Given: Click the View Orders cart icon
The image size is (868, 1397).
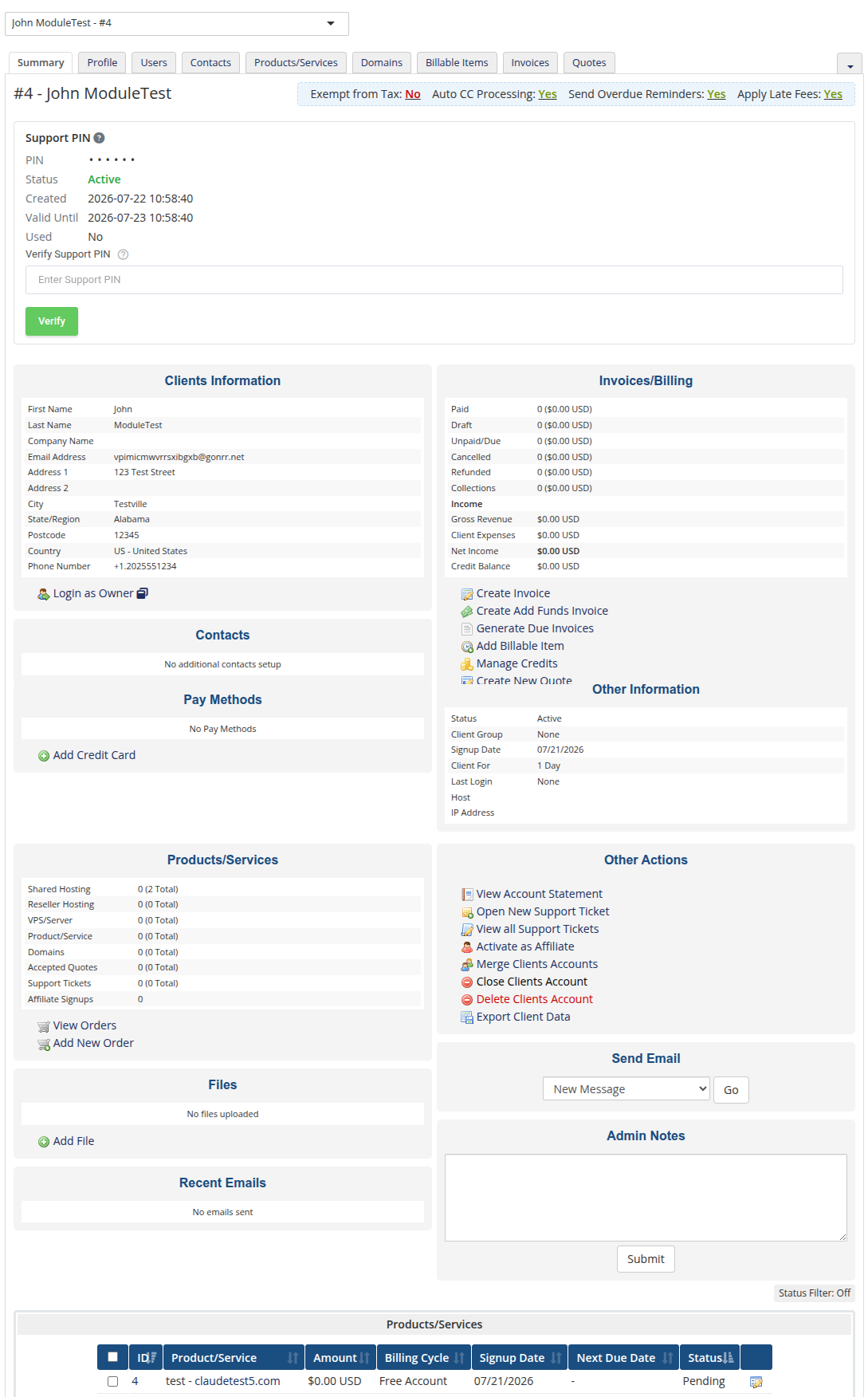Looking at the screenshot, I should click(44, 1026).
